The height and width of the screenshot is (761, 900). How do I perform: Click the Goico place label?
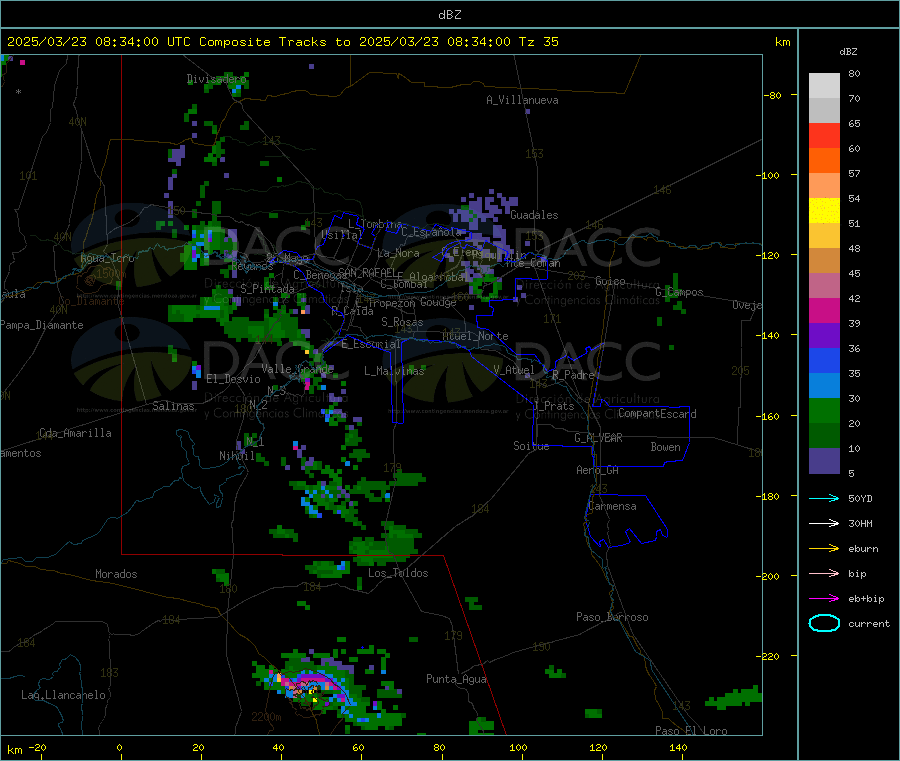click(610, 281)
